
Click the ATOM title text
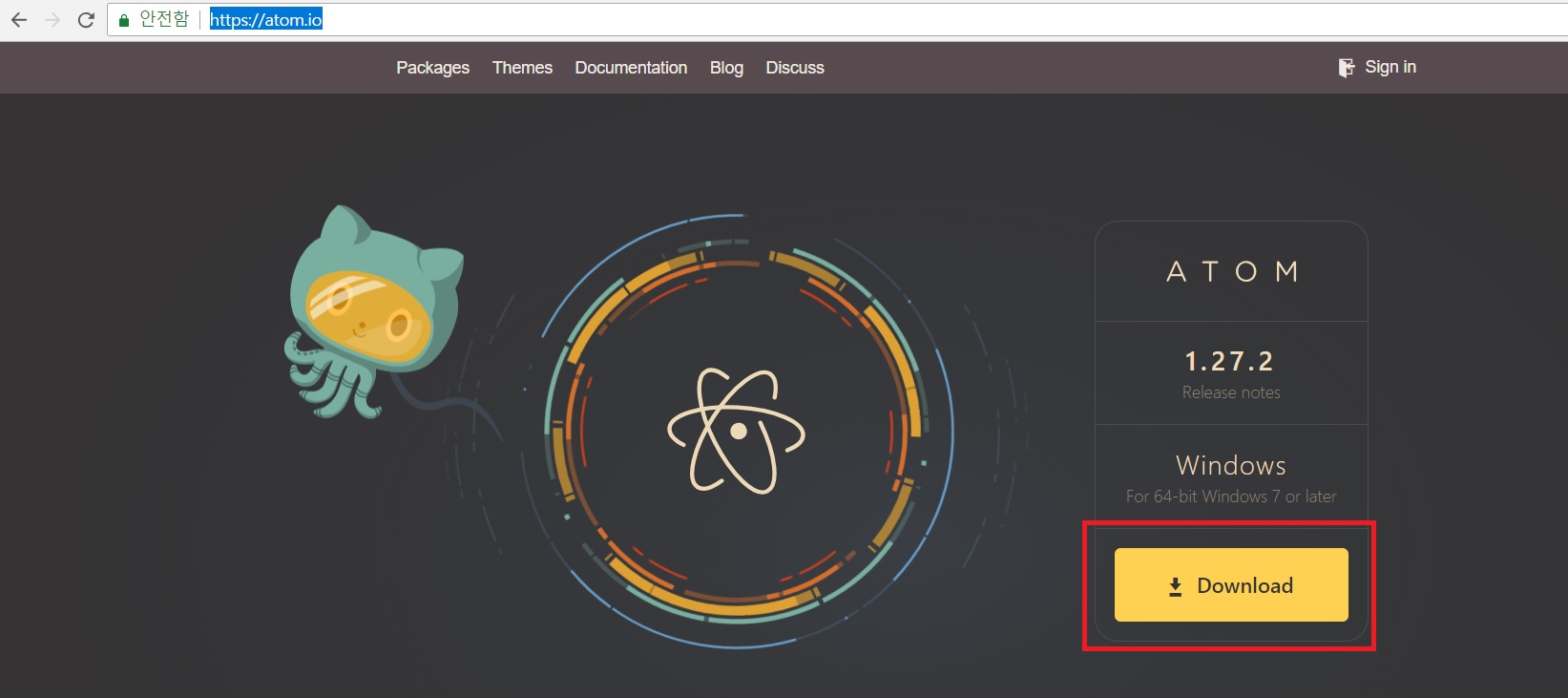(x=1232, y=272)
